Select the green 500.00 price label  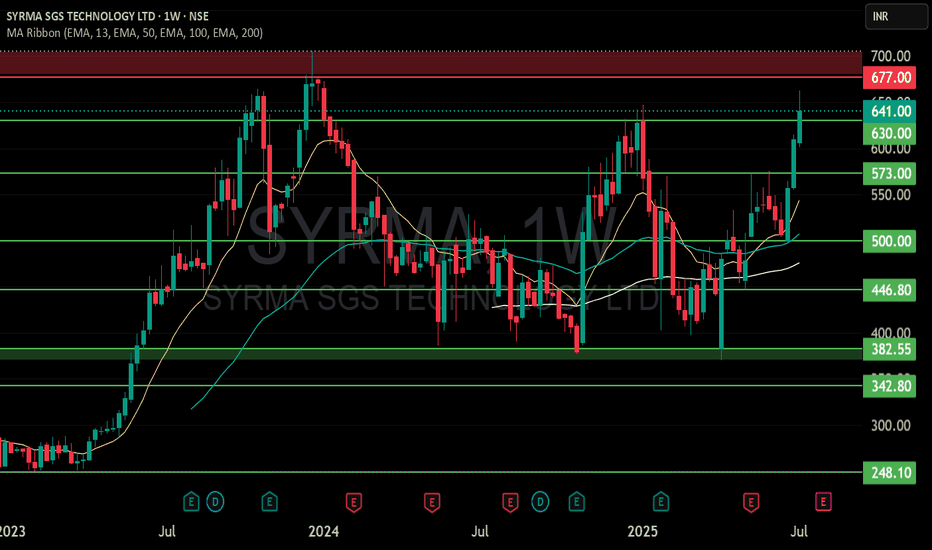pos(890,241)
